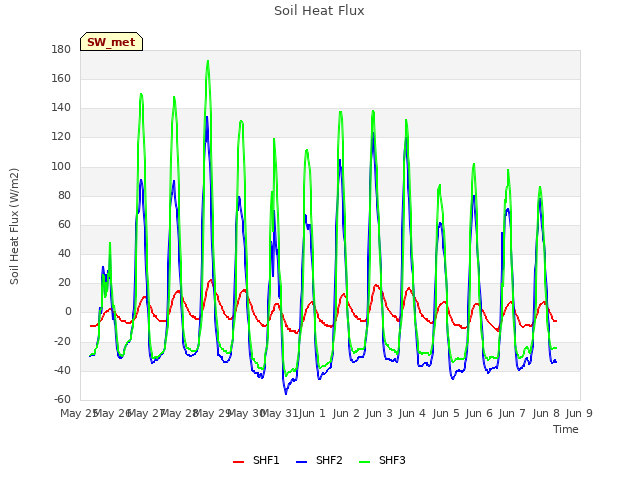The width and height of the screenshot is (640, 480).
Task: Click the 140 y-axis tick label
Action: point(61,108)
